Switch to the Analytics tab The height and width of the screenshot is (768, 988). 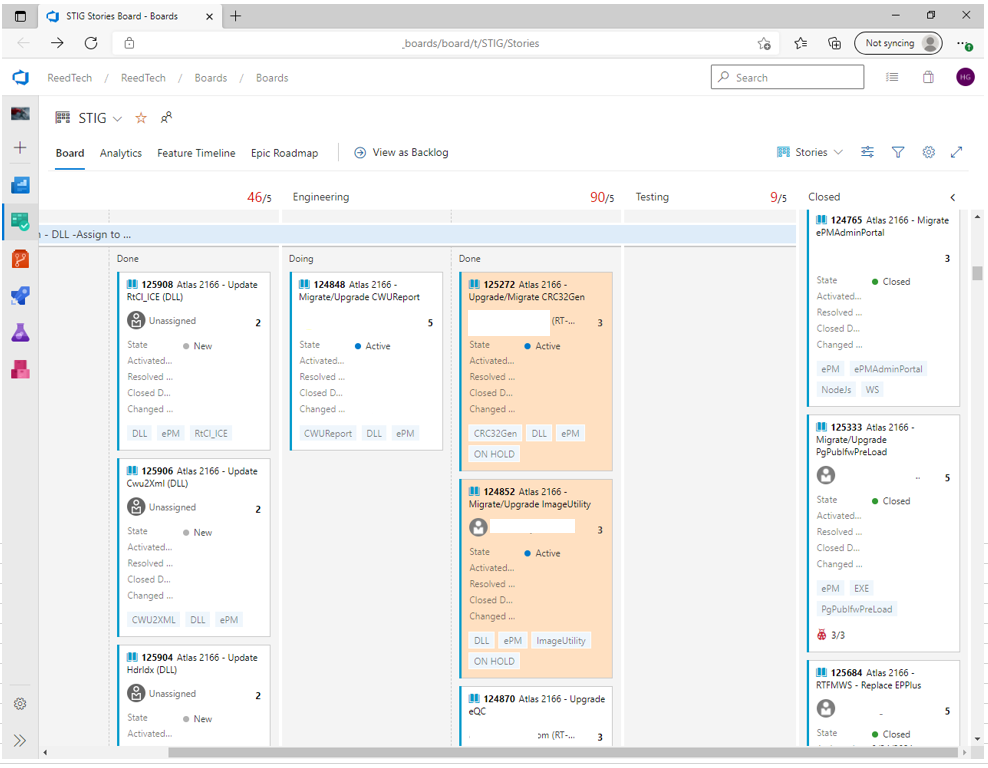[120, 153]
